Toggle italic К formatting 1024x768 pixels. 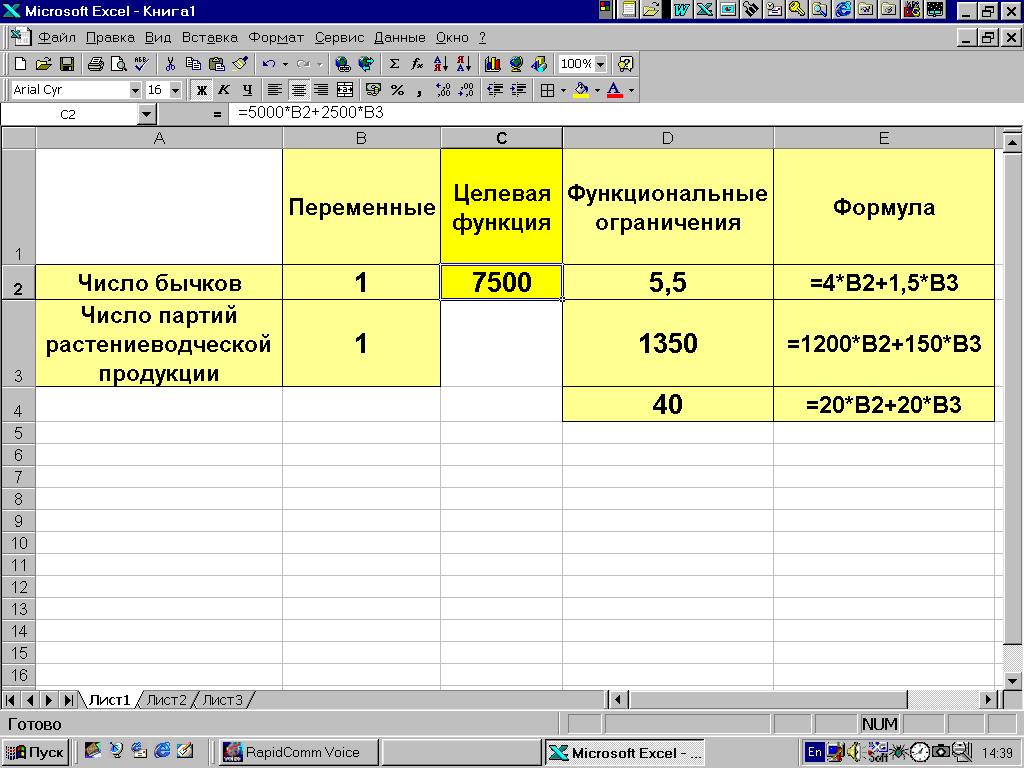[224, 90]
